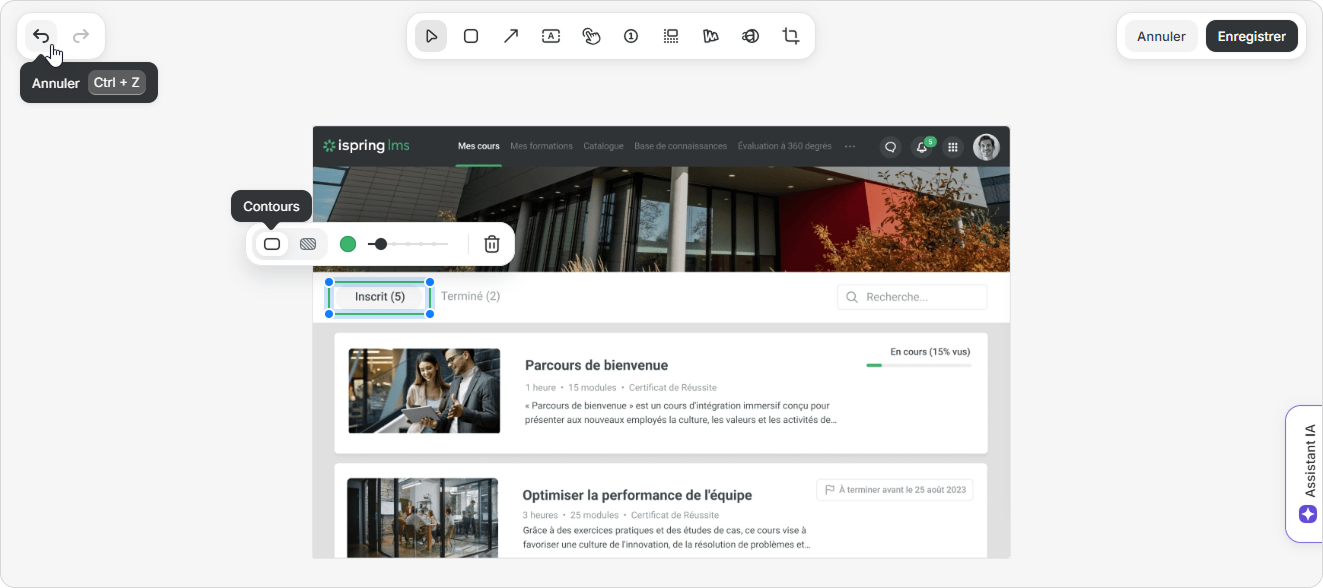
Task: Select the rectangle shape tool
Action: [471, 36]
